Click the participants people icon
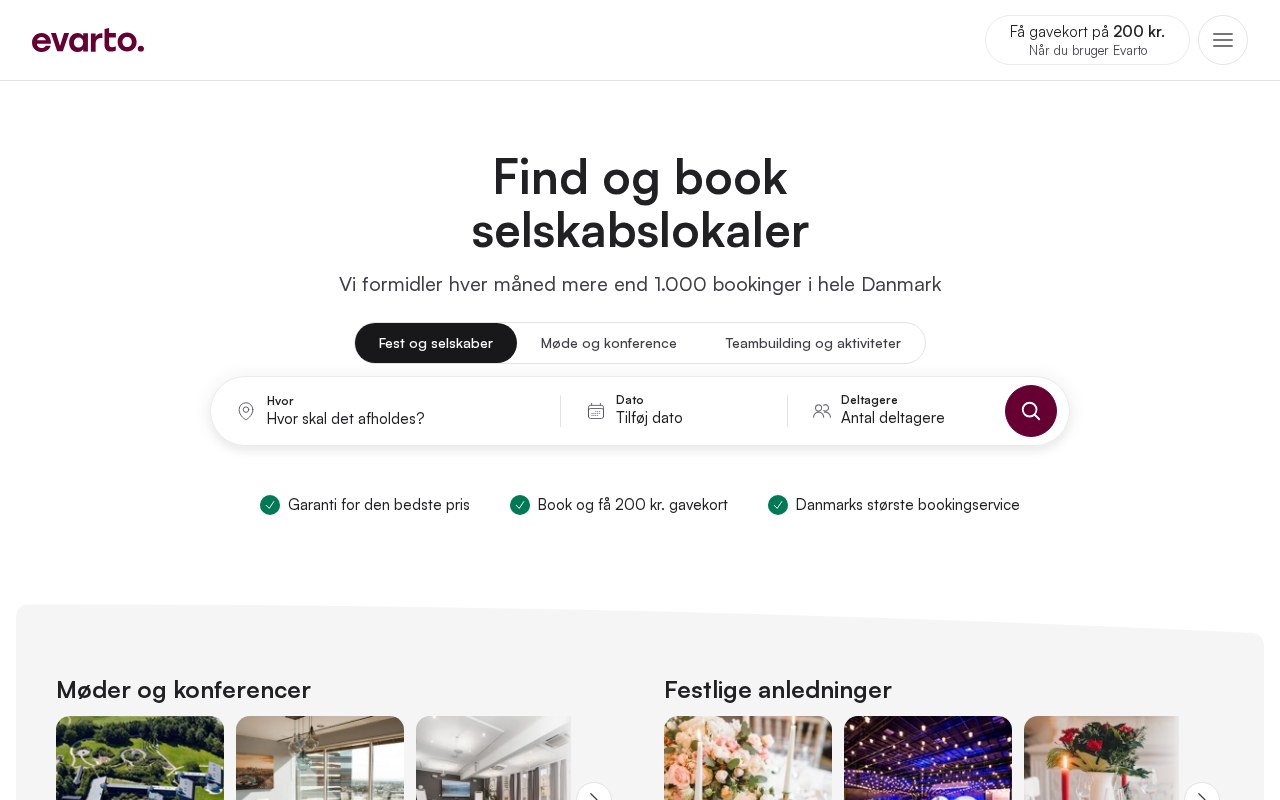The width and height of the screenshot is (1280, 800). [822, 411]
